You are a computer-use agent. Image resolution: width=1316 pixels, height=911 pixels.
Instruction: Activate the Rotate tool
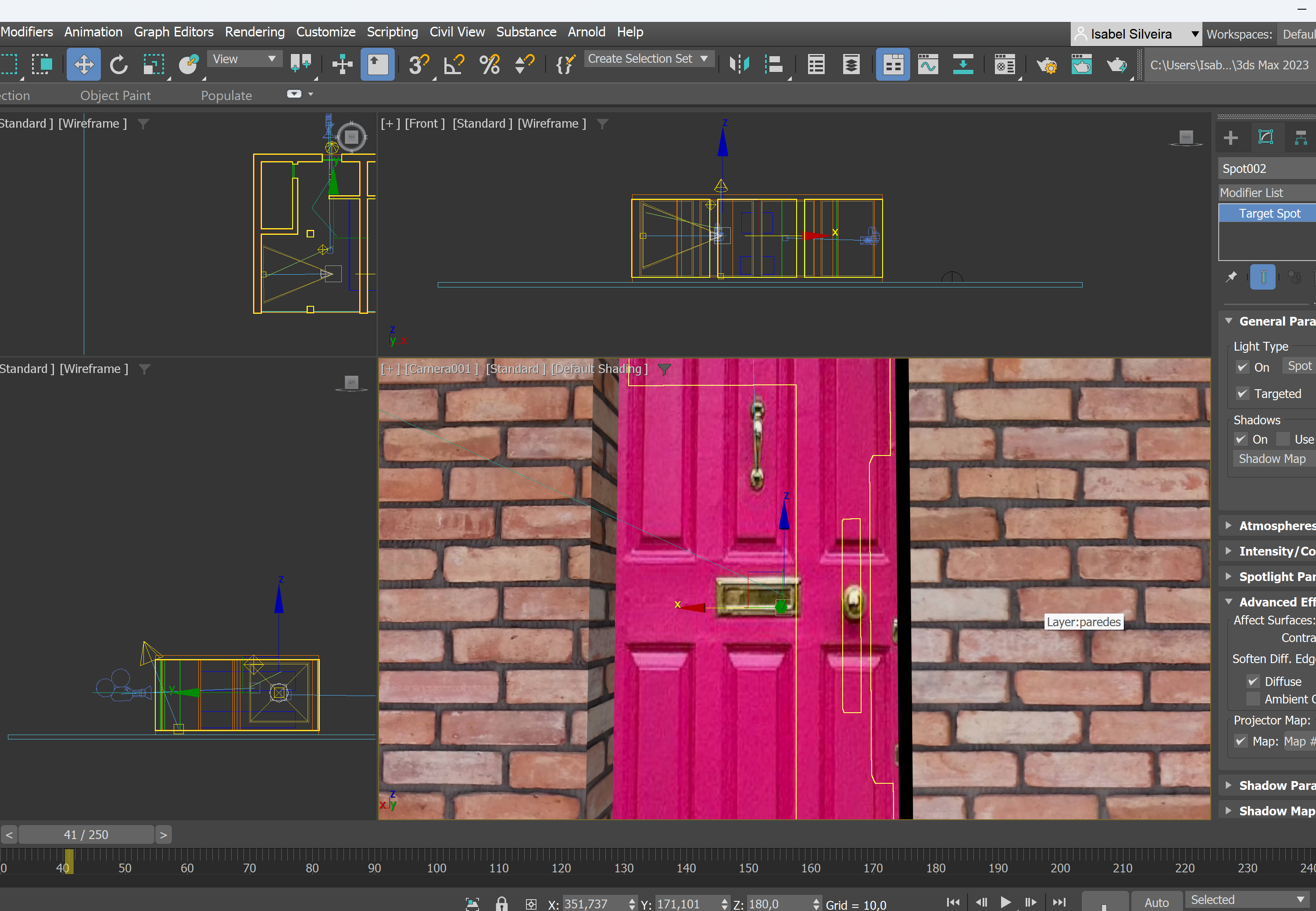pos(118,65)
